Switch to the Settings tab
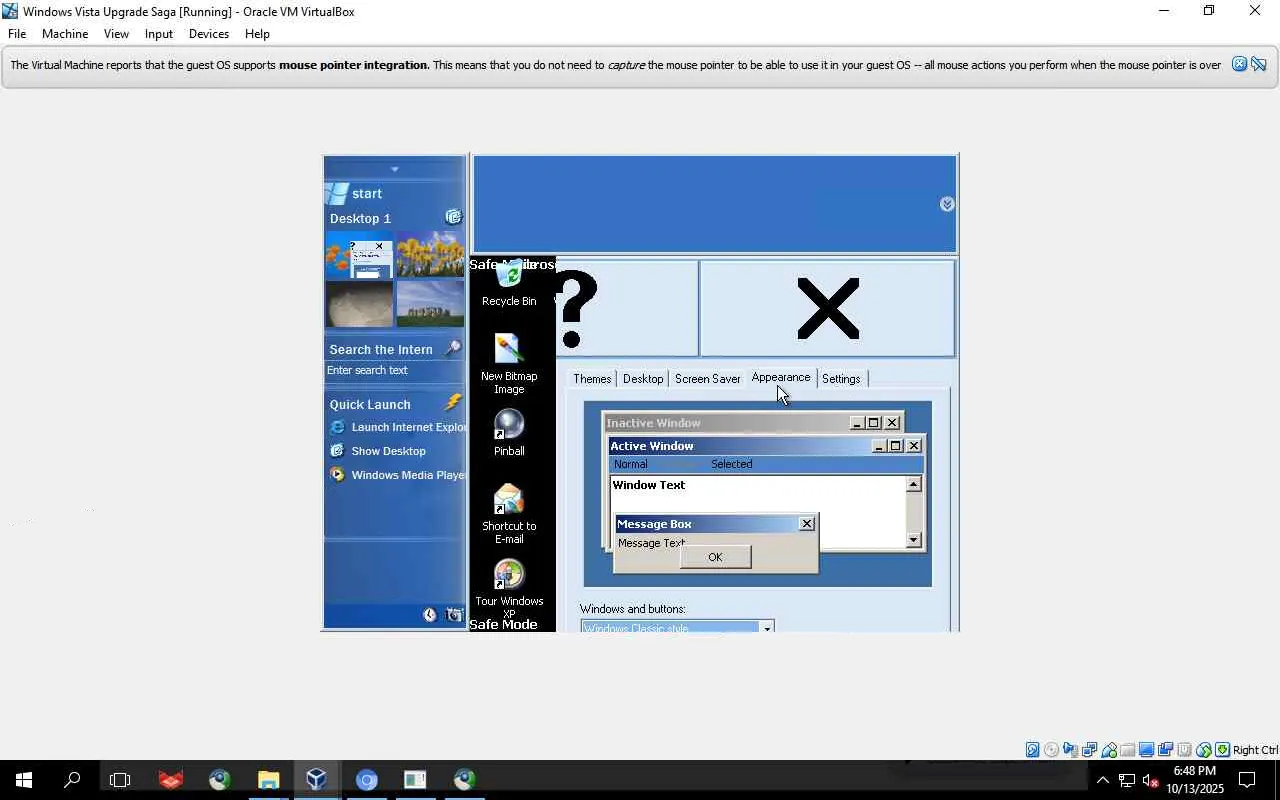 click(841, 379)
